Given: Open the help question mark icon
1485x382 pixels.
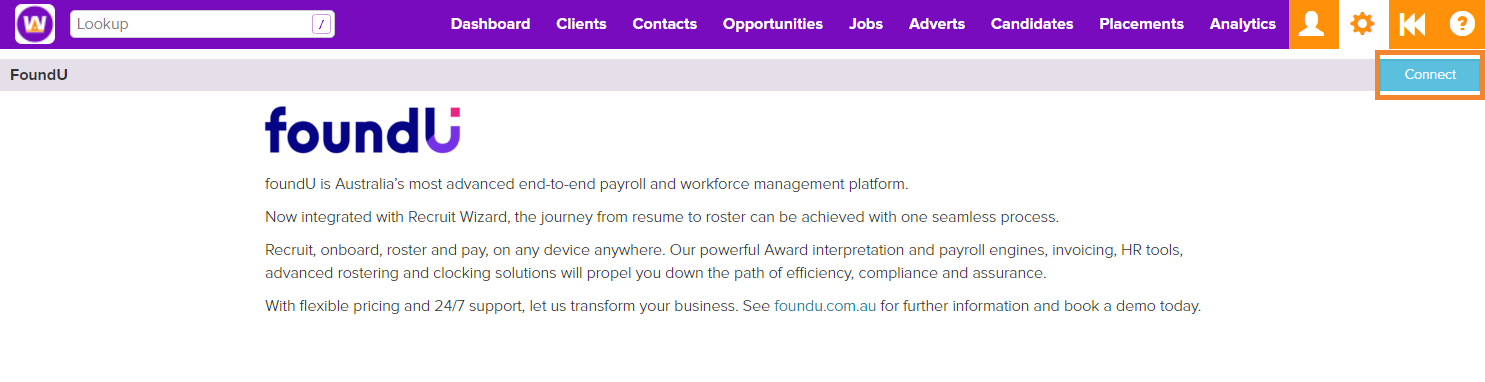Looking at the screenshot, I should [x=1462, y=24].
